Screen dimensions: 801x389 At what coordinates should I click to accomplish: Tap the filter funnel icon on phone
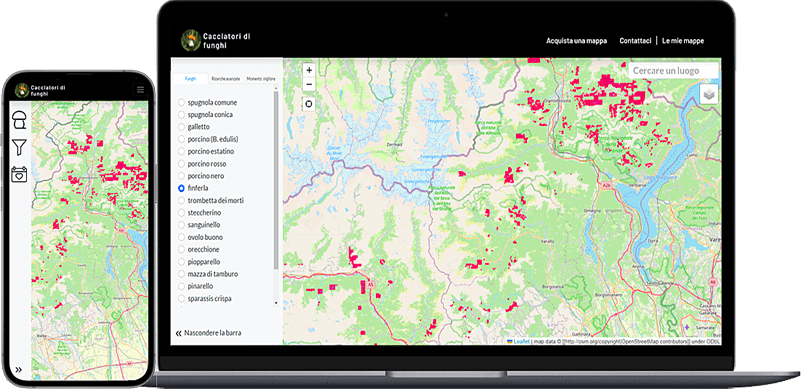point(19,147)
